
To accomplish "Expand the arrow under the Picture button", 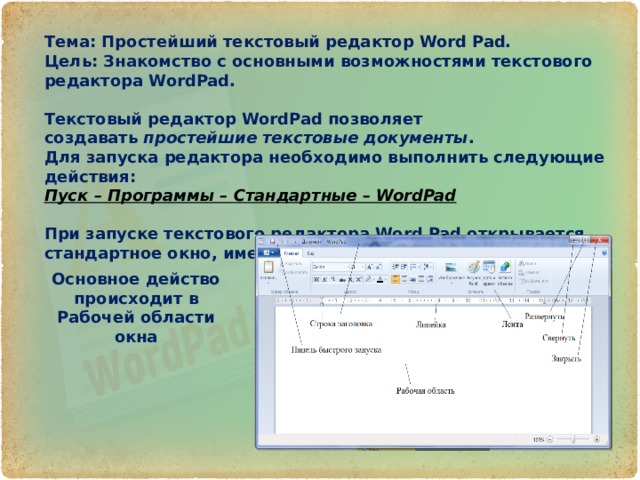I will pos(451,283).
